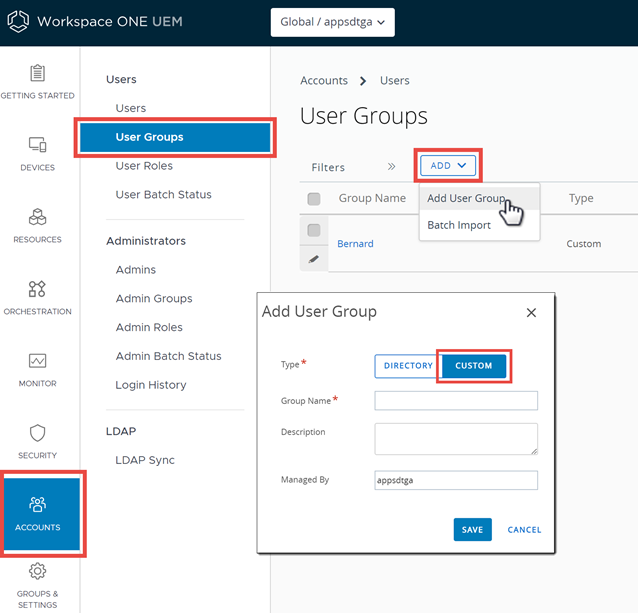Open Admins under Administrators
Image resolution: width=638 pixels, height=613 pixels.
click(x=135, y=270)
